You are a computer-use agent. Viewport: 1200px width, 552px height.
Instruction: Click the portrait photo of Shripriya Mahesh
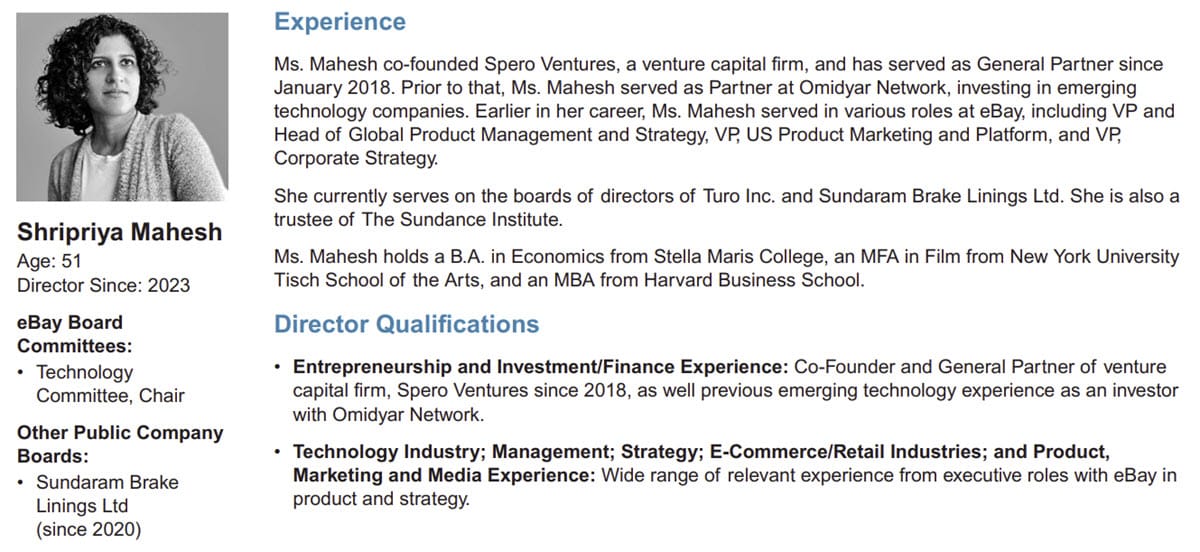point(121,107)
